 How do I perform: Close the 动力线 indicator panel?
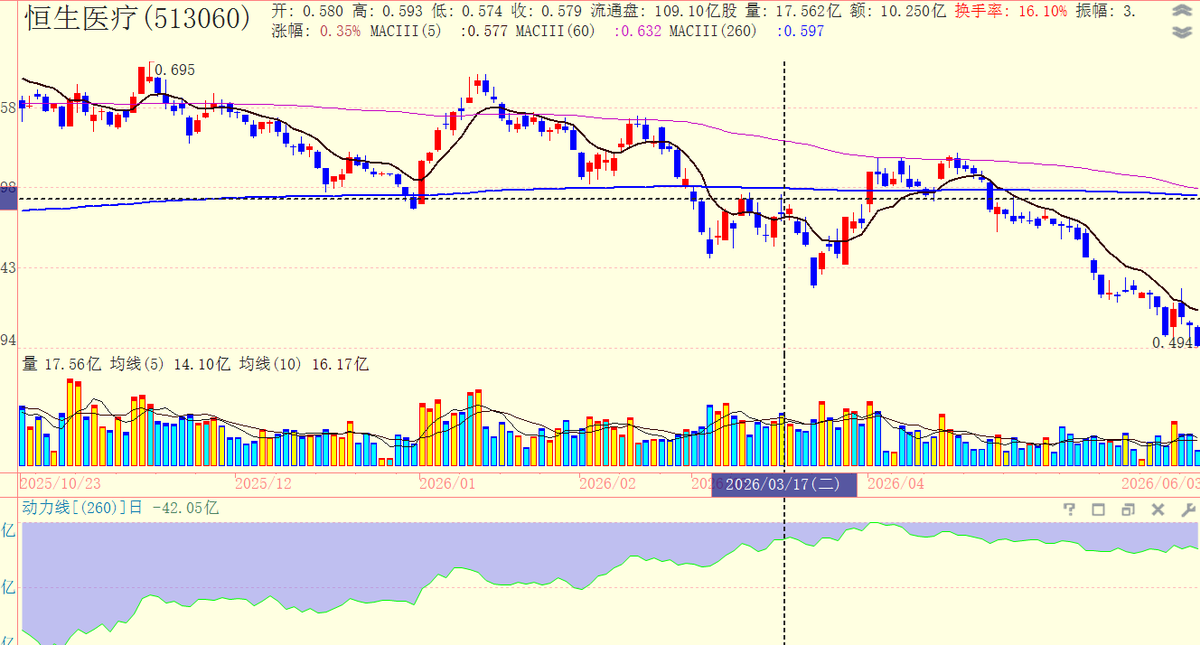pyautogui.click(x=1158, y=509)
